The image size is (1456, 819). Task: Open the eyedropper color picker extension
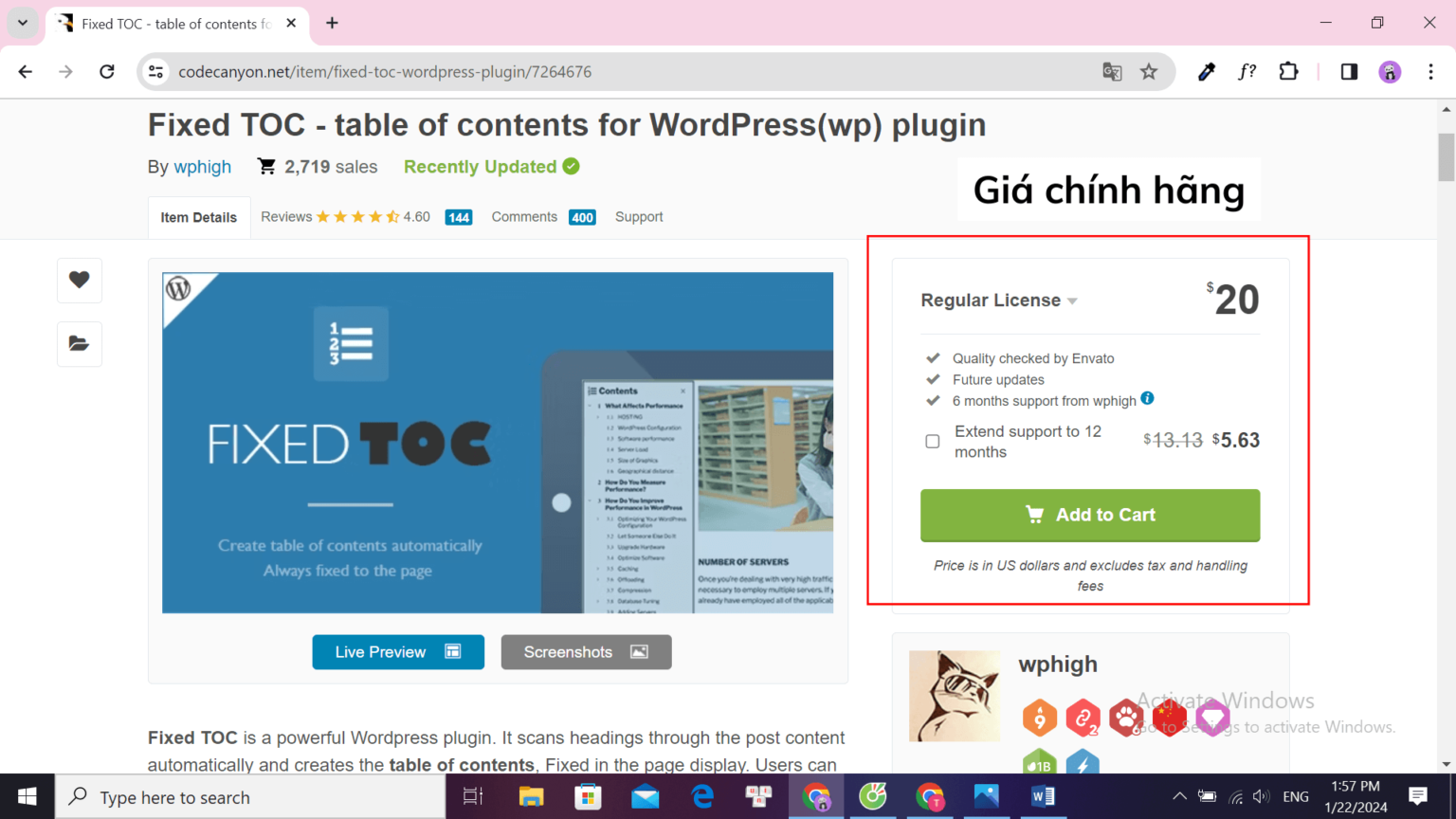[x=1206, y=72]
